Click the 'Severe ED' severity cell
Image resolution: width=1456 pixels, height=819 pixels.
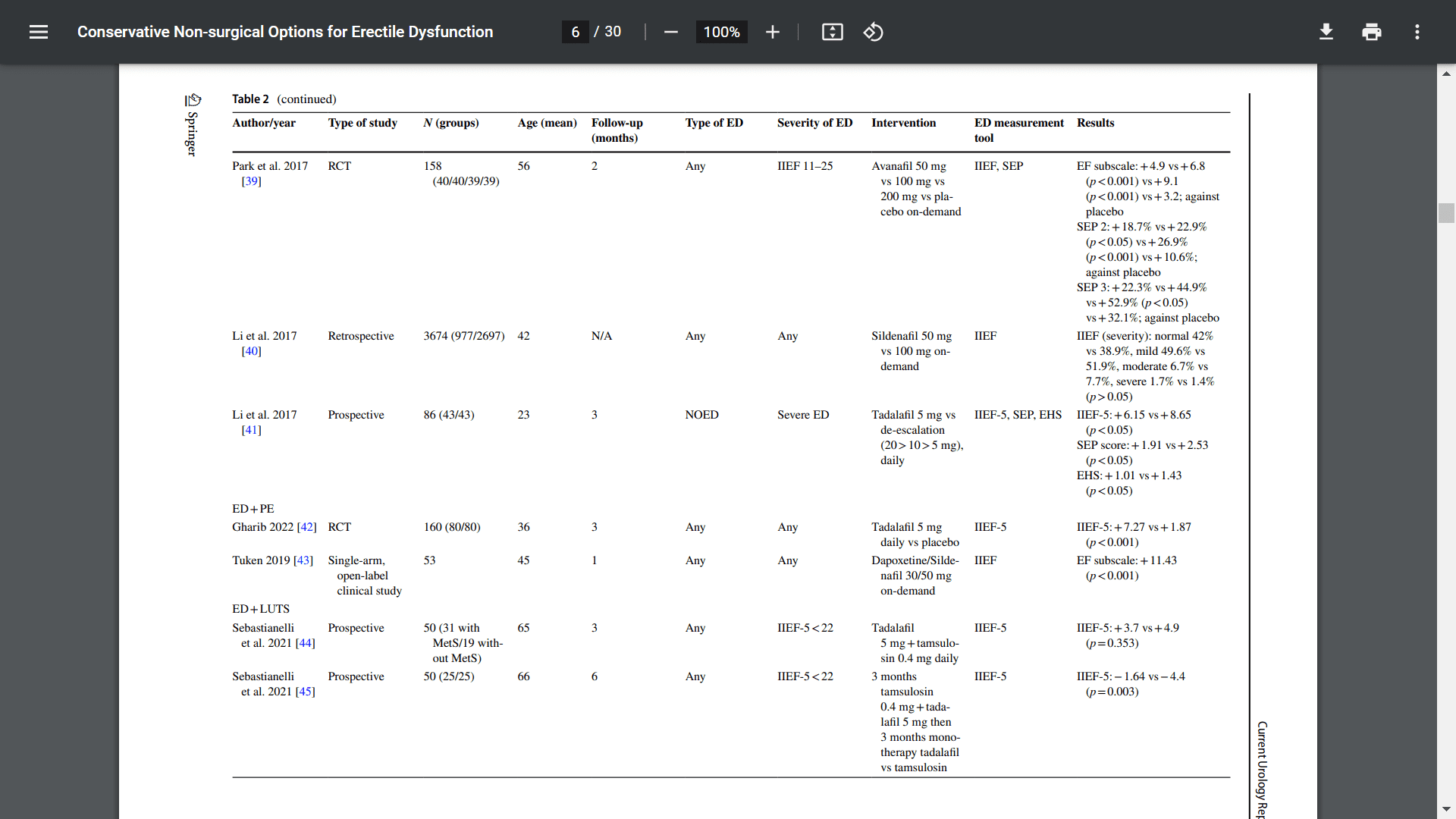point(803,415)
